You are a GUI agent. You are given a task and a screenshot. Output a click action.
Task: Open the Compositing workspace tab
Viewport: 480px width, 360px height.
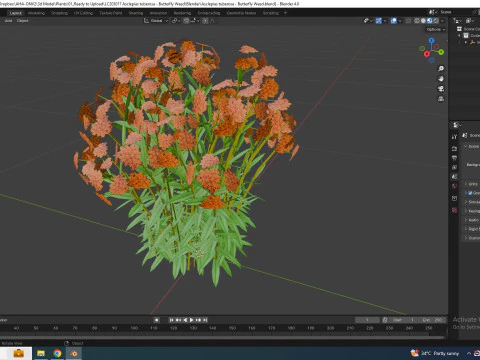click(209, 13)
